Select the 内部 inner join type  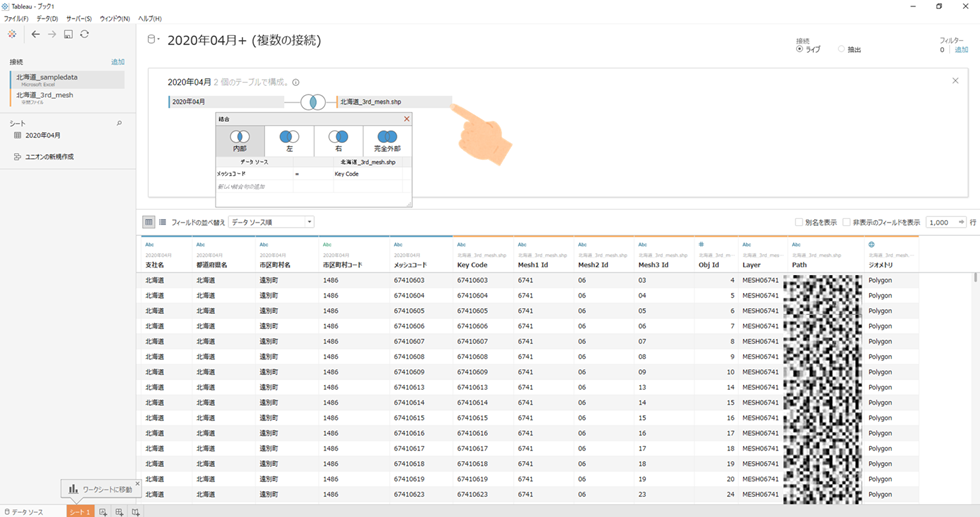pyautogui.click(x=240, y=141)
